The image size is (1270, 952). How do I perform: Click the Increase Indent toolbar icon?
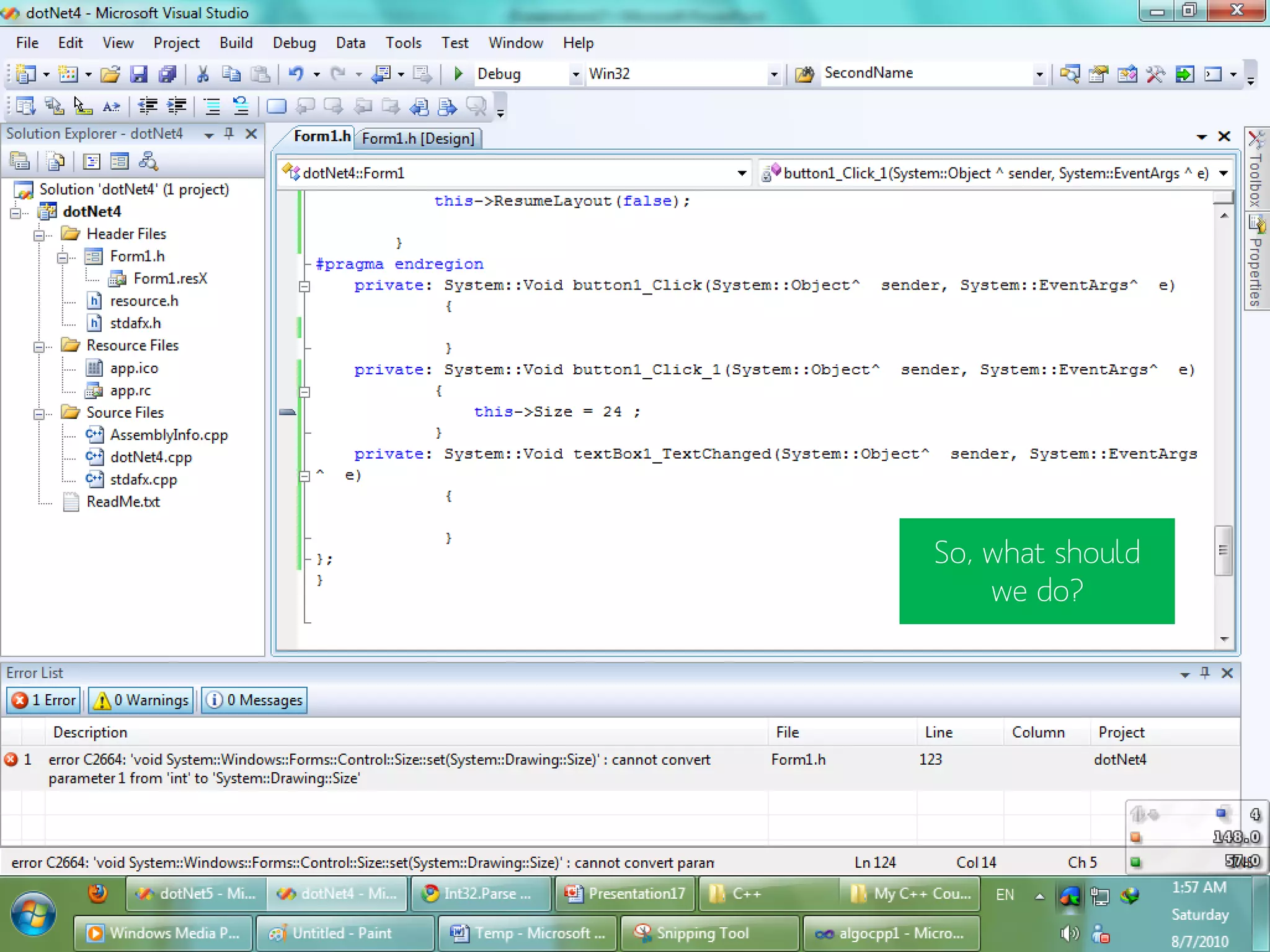coord(177,107)
